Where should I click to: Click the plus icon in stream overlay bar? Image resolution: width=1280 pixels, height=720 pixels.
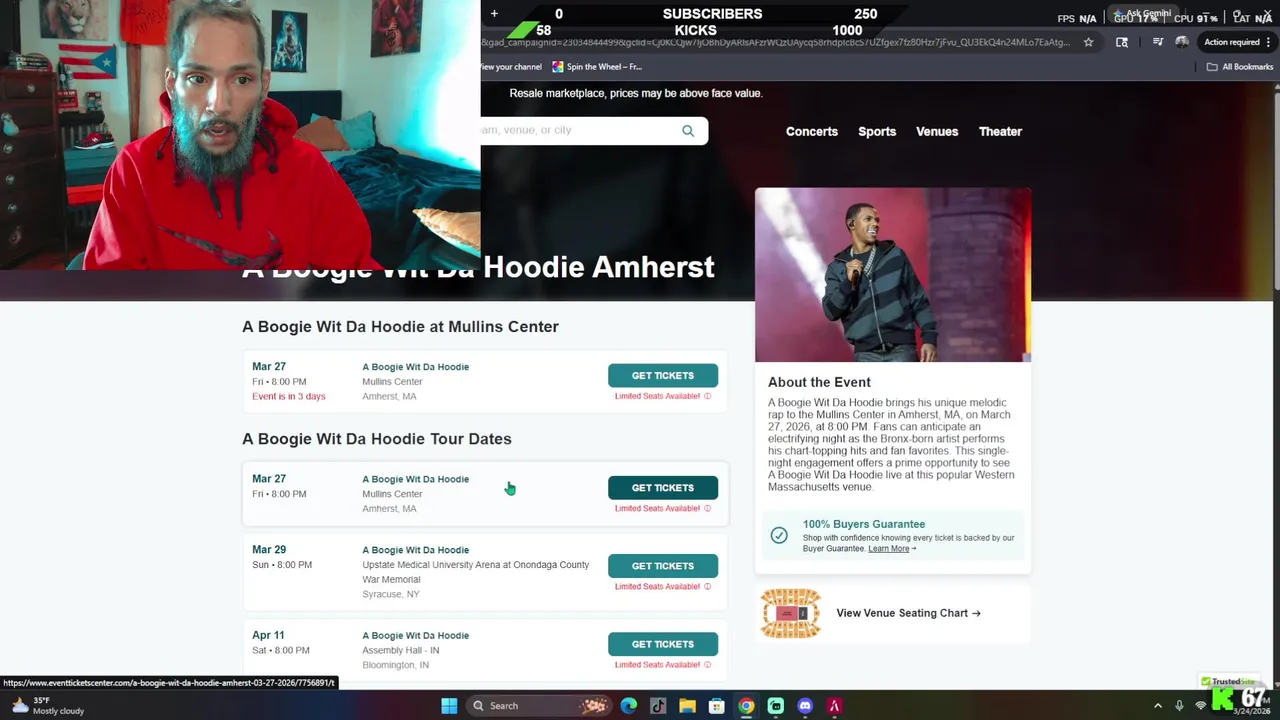click(494, 14)
